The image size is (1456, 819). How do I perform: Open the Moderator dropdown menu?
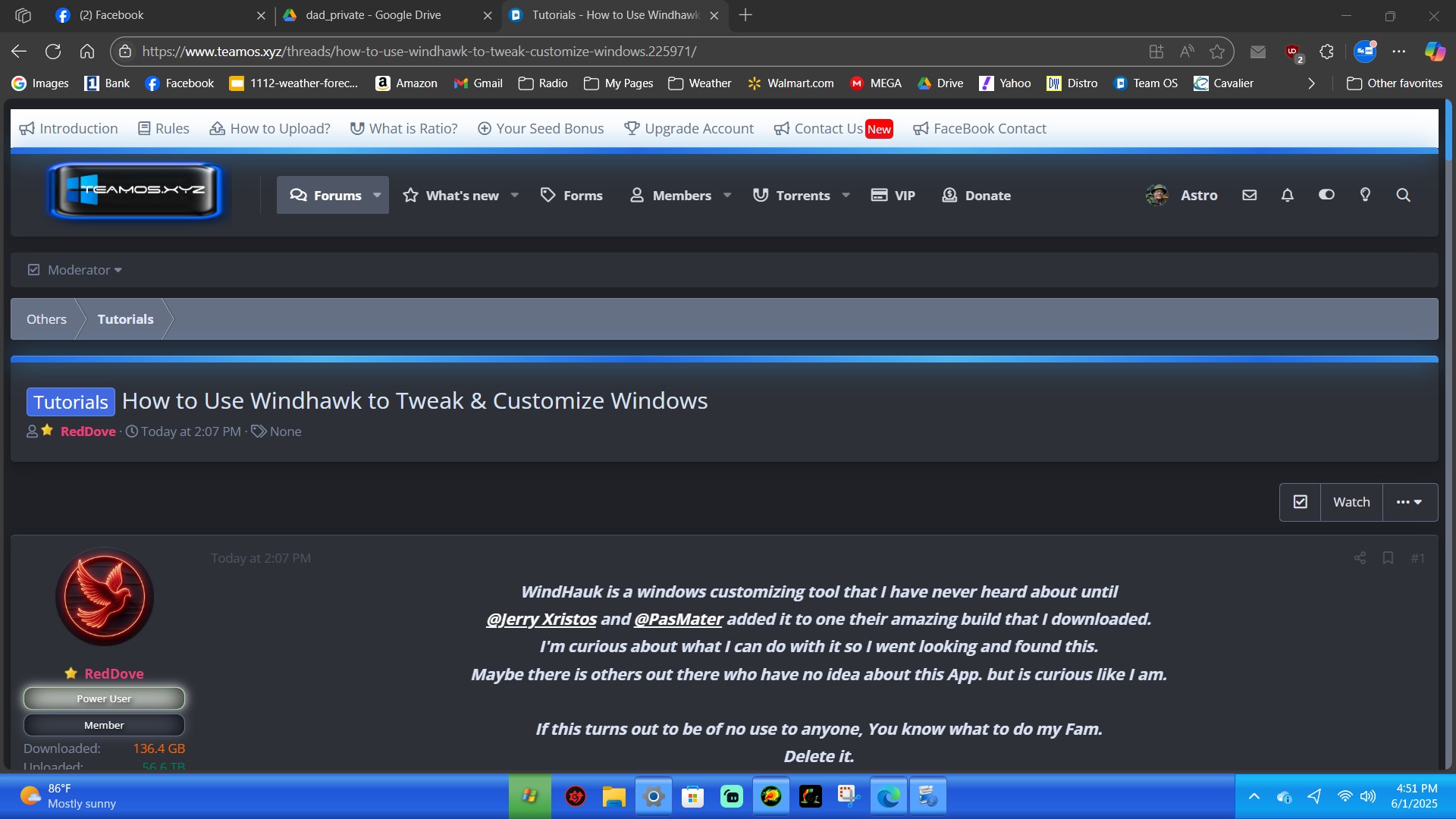pos(74,270)
